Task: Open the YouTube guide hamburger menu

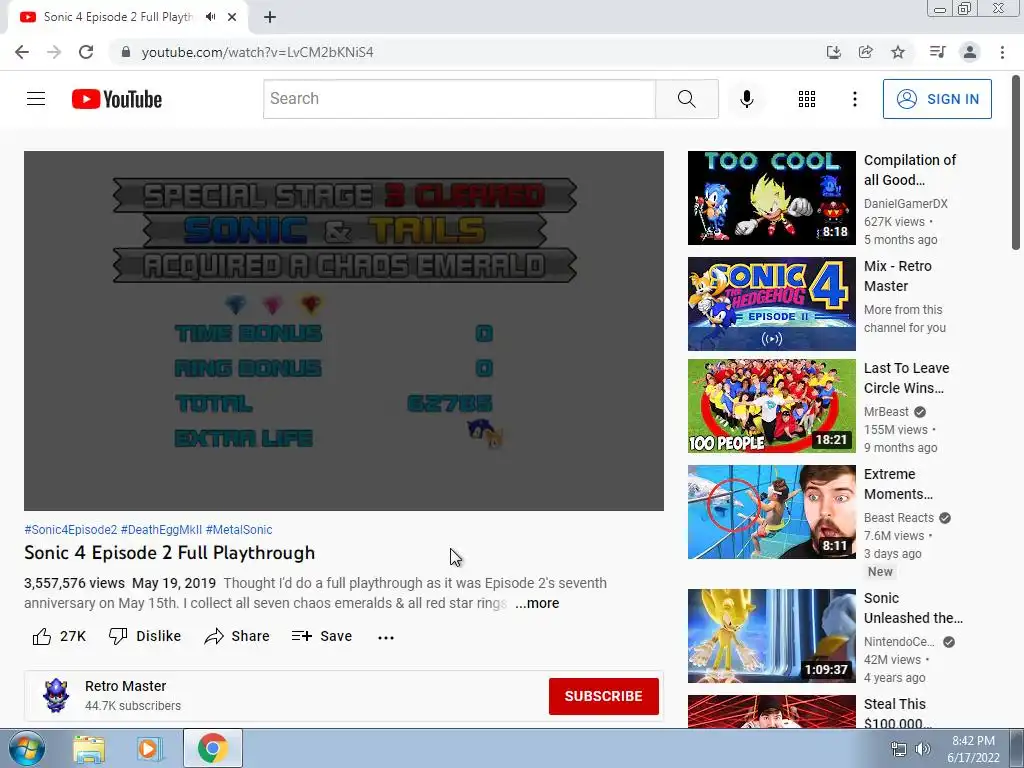Action: 36,99
